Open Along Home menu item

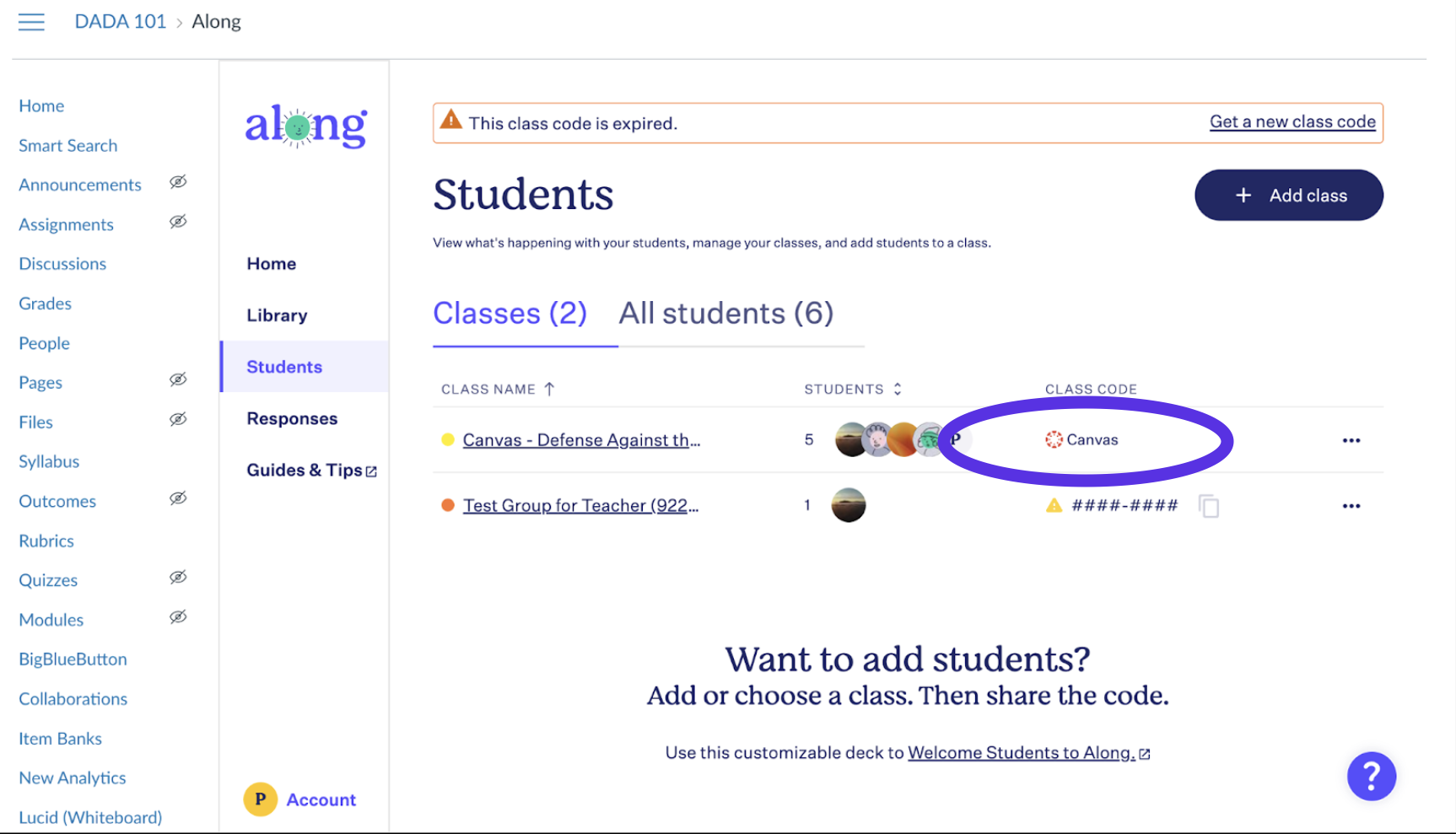click(x=272, y=263)
